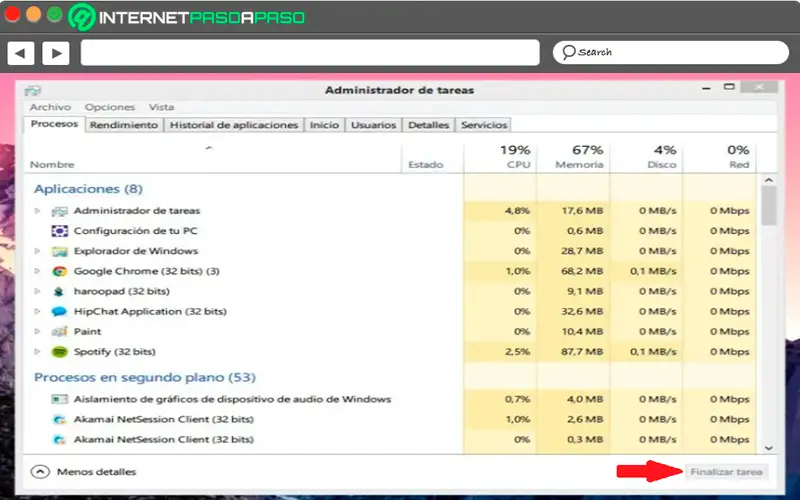Select the Paint memory value 10,4 MB
This screenshot has height=500, width=800.
point(582,331)
